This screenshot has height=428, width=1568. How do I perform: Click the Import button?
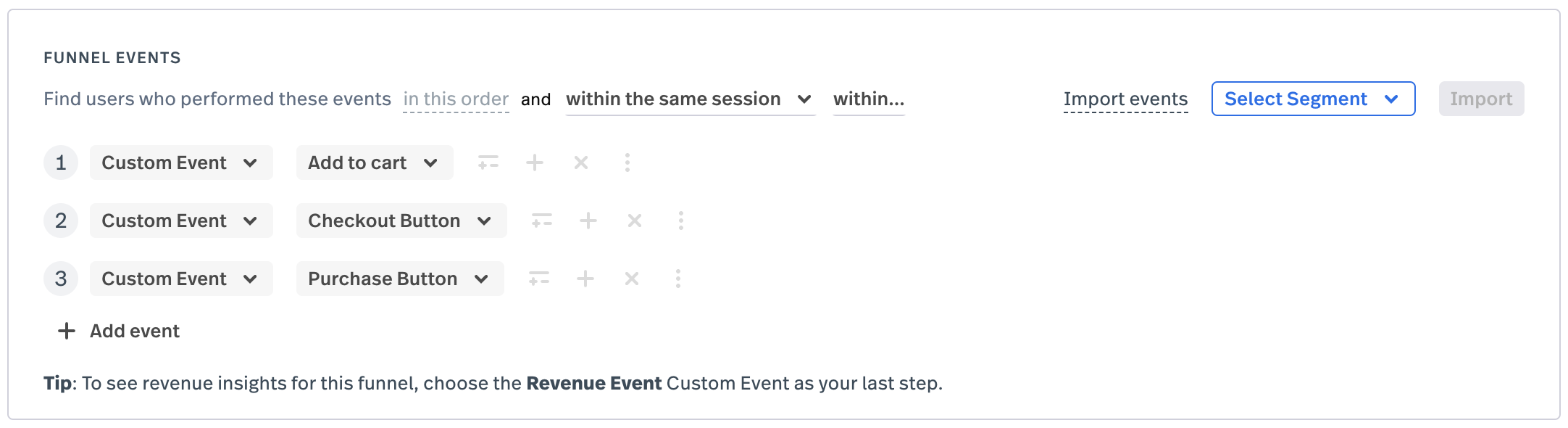click(1480, 99)
